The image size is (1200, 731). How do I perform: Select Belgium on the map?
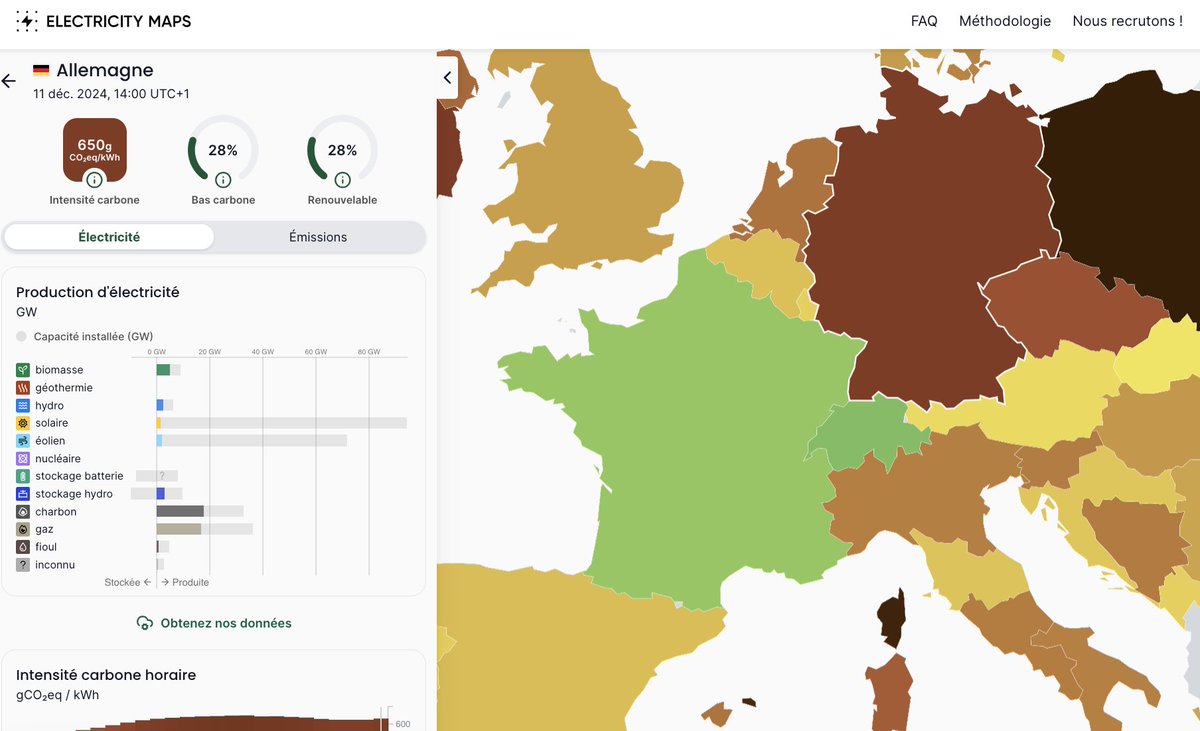[x=765, y=265]
